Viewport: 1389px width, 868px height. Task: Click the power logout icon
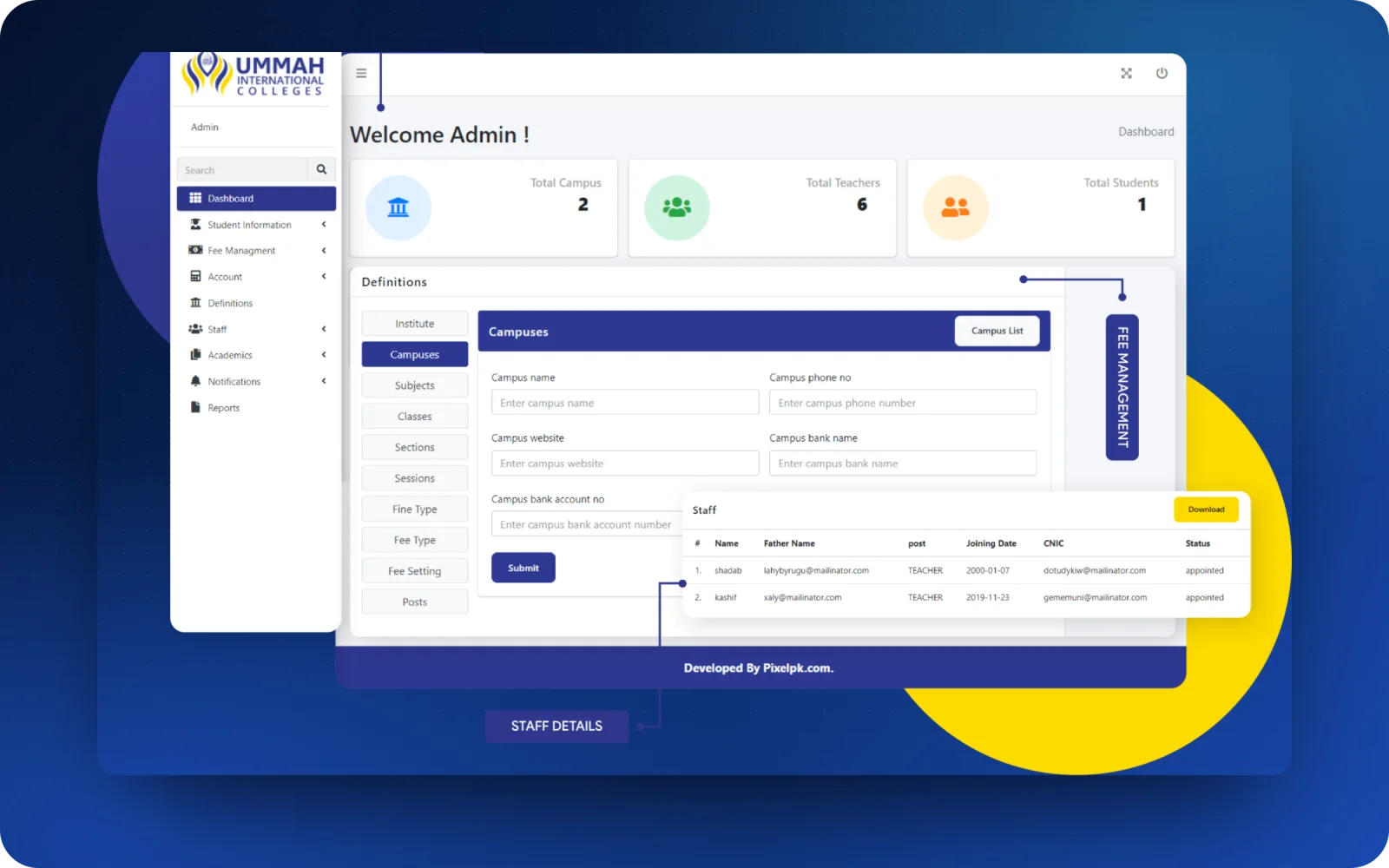point(1162,73)
